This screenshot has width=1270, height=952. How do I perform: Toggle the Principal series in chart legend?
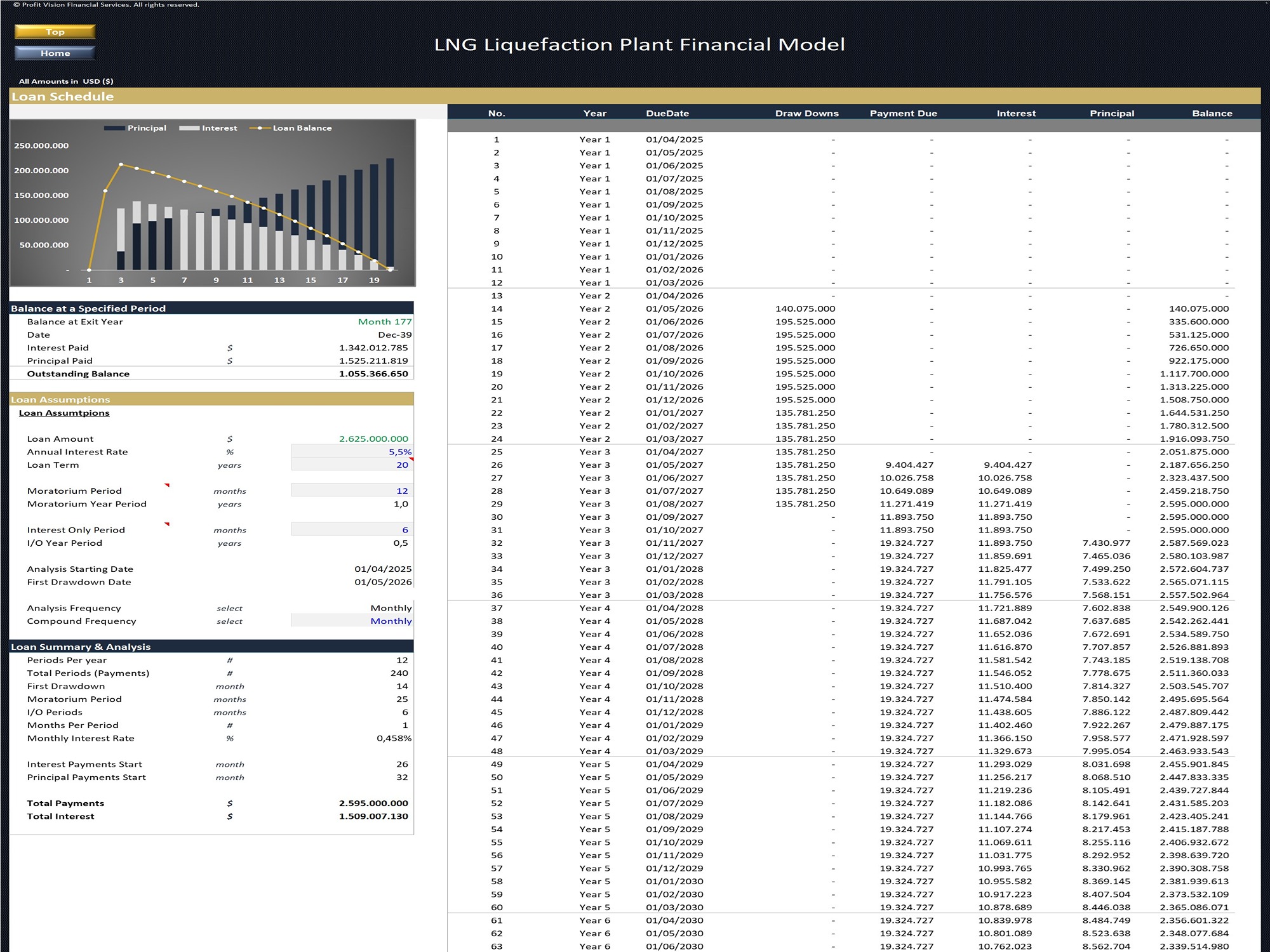[147, 128]
